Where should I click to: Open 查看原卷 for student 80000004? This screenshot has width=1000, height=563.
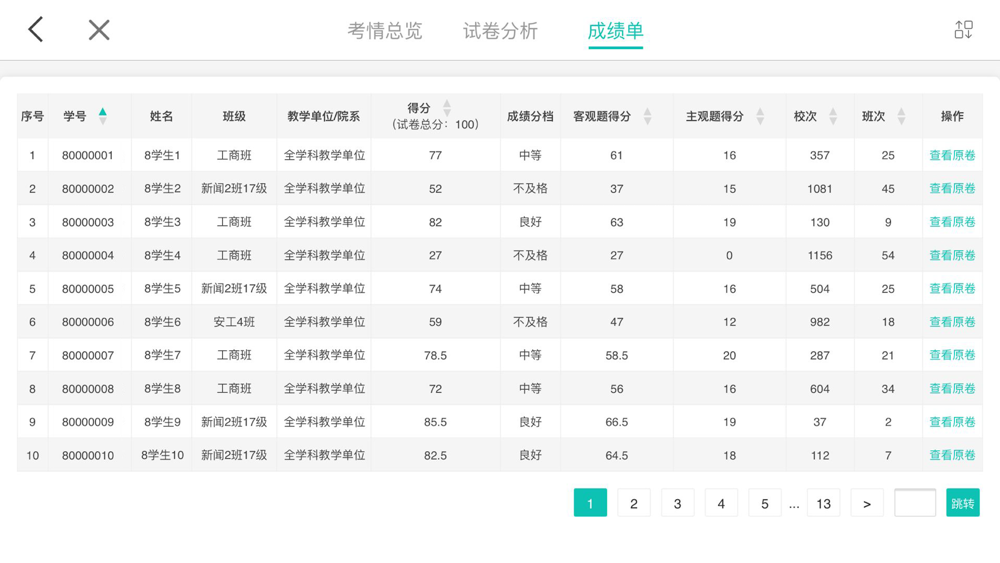point(952,256)
